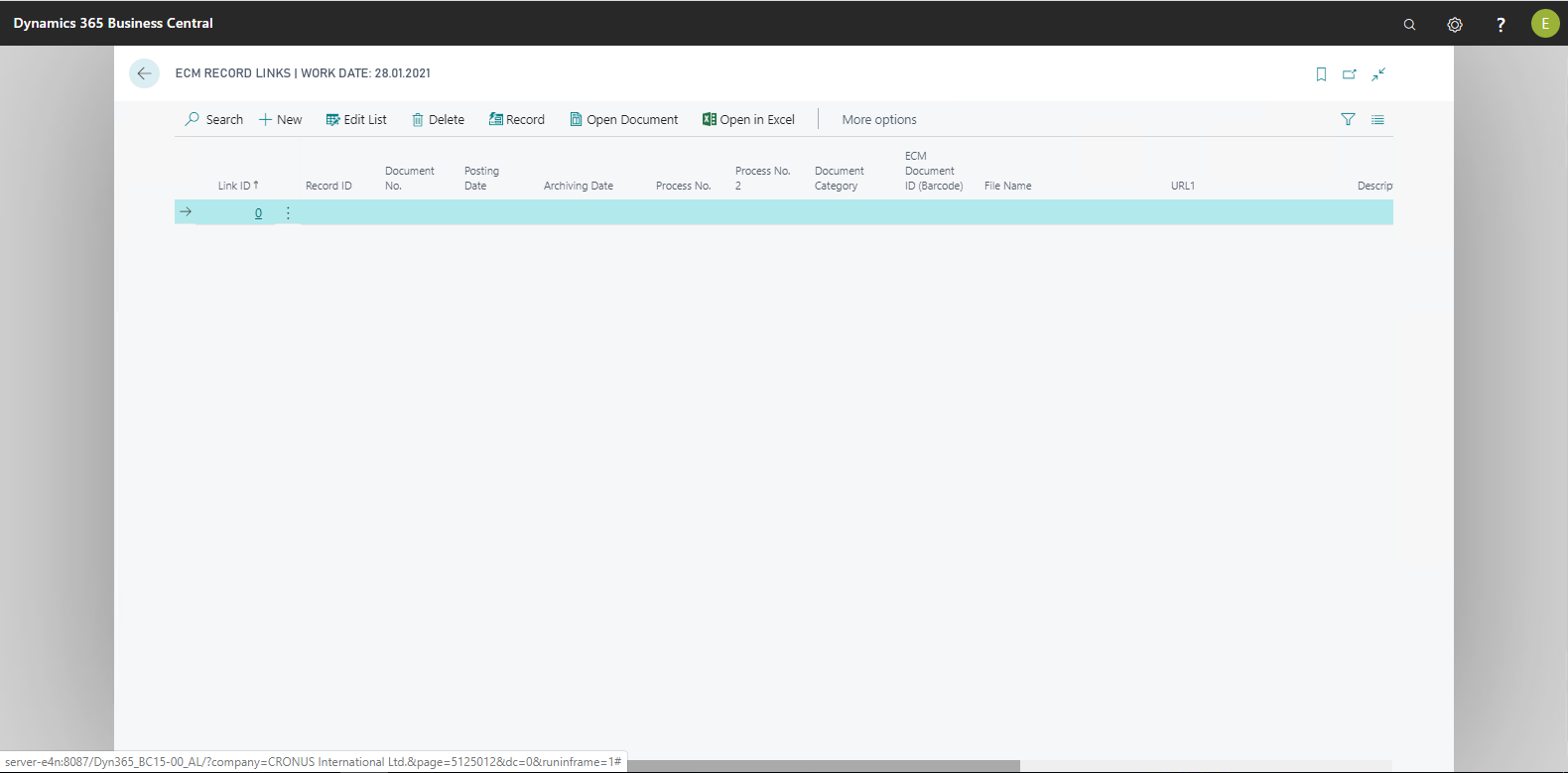Create a New record link

(281, 120)
